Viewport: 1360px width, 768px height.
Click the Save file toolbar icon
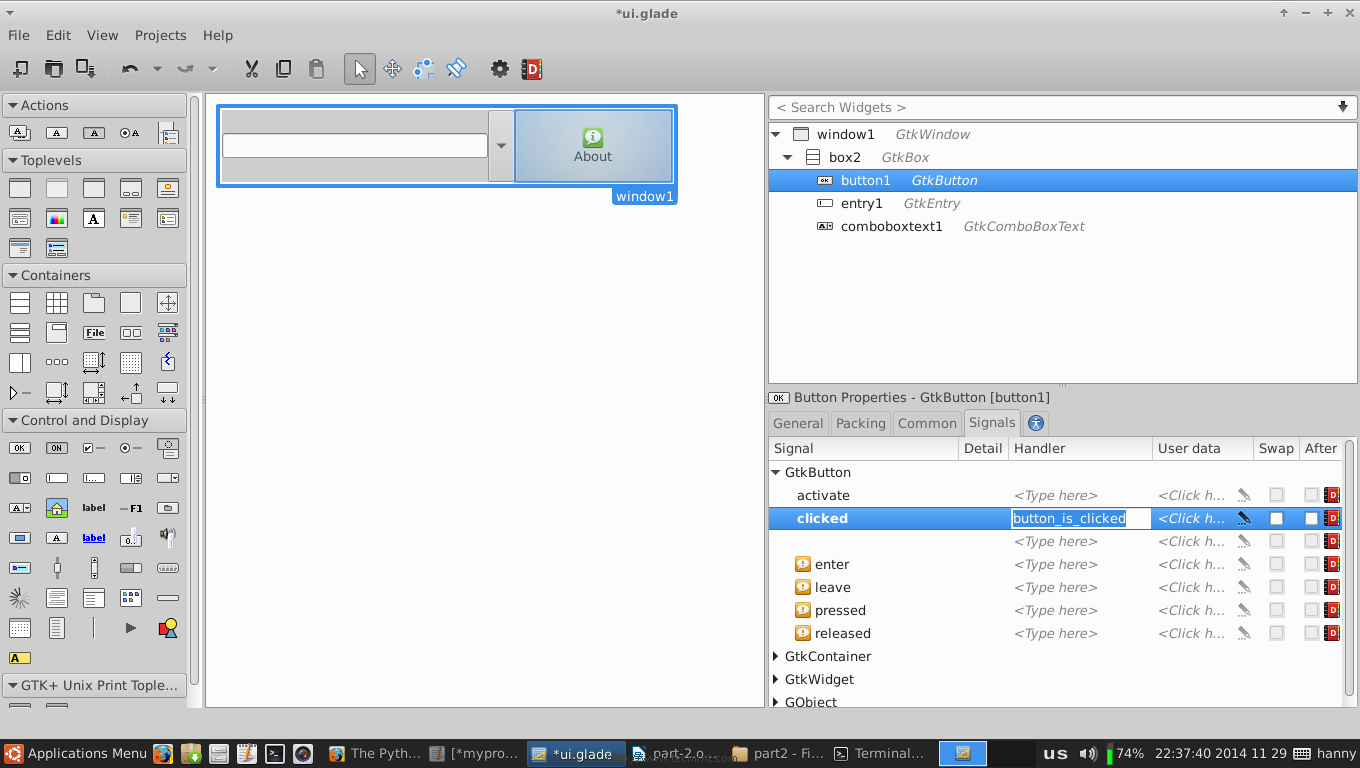pos(86,69)
